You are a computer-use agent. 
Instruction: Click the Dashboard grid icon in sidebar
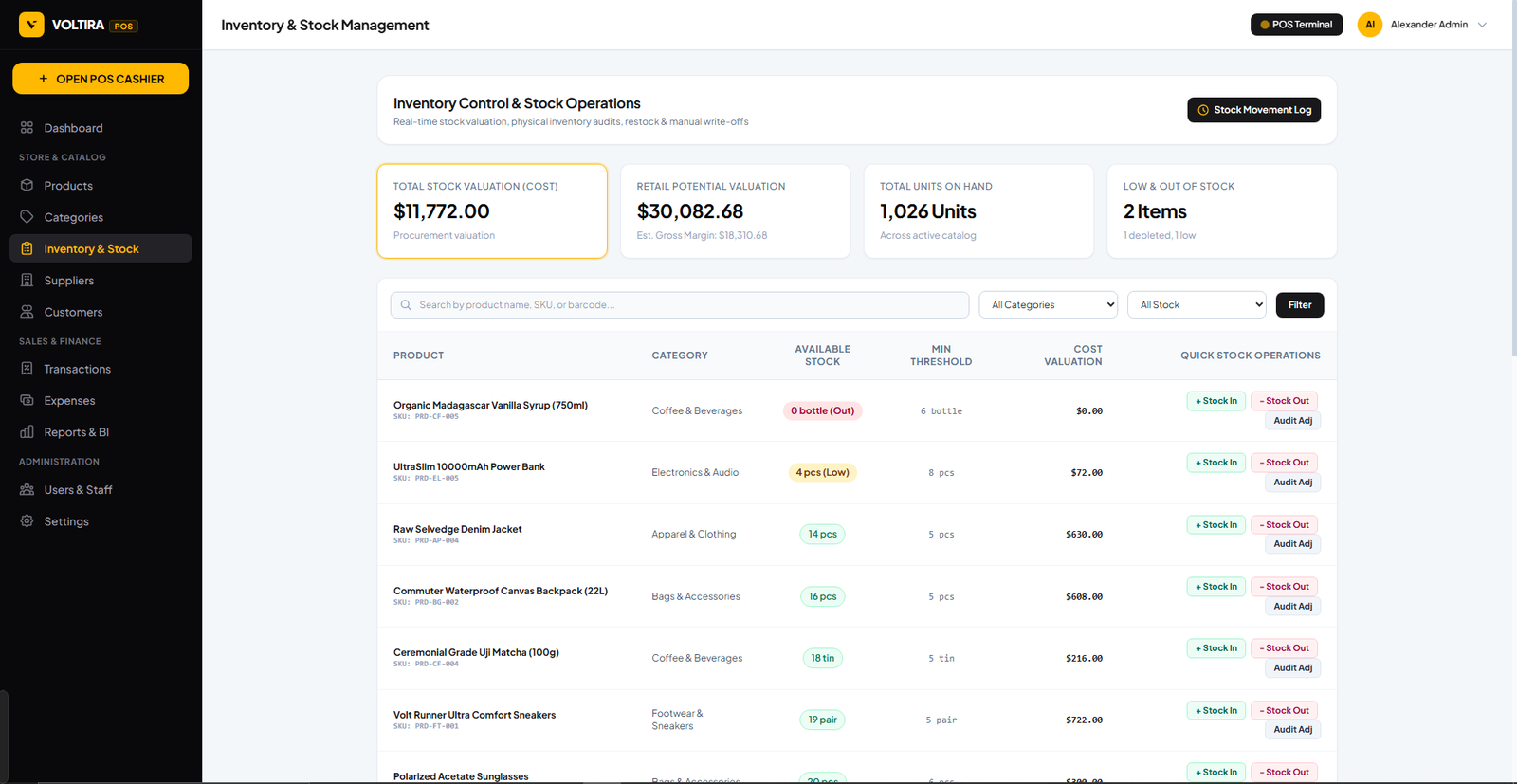click(x=27, y=127)
